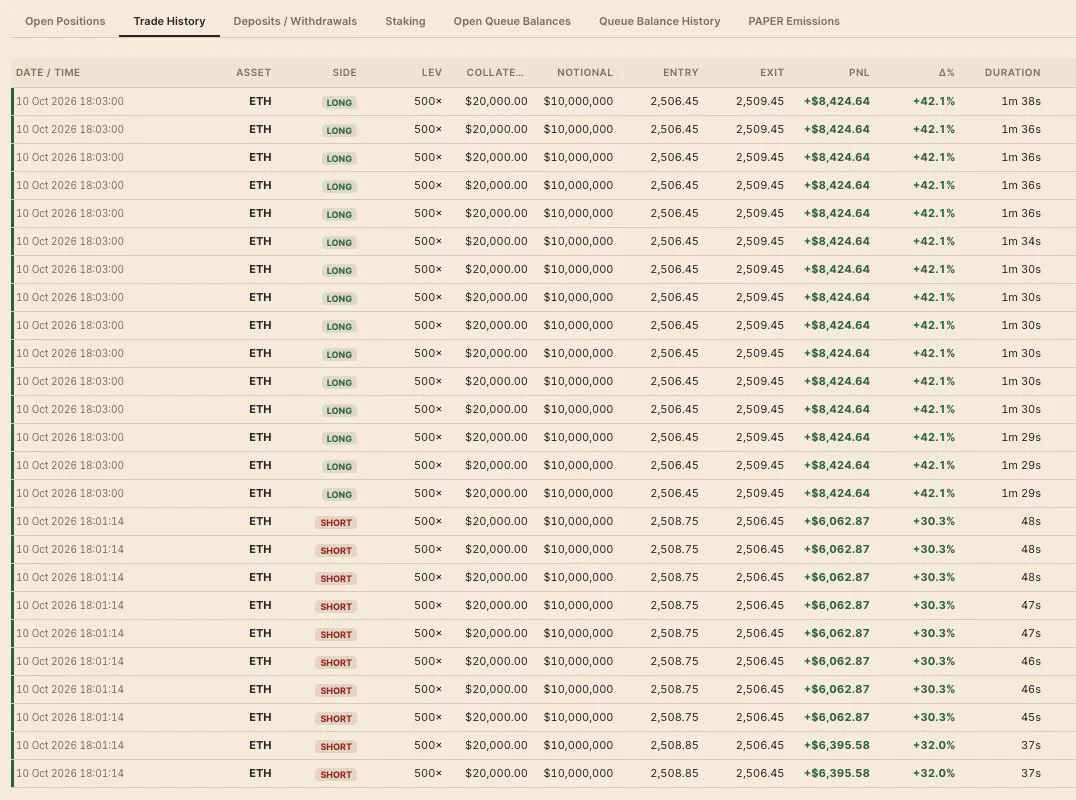Select the active Trade History tab
This screenshot has width=1076, height=800.
coord(169,21)
